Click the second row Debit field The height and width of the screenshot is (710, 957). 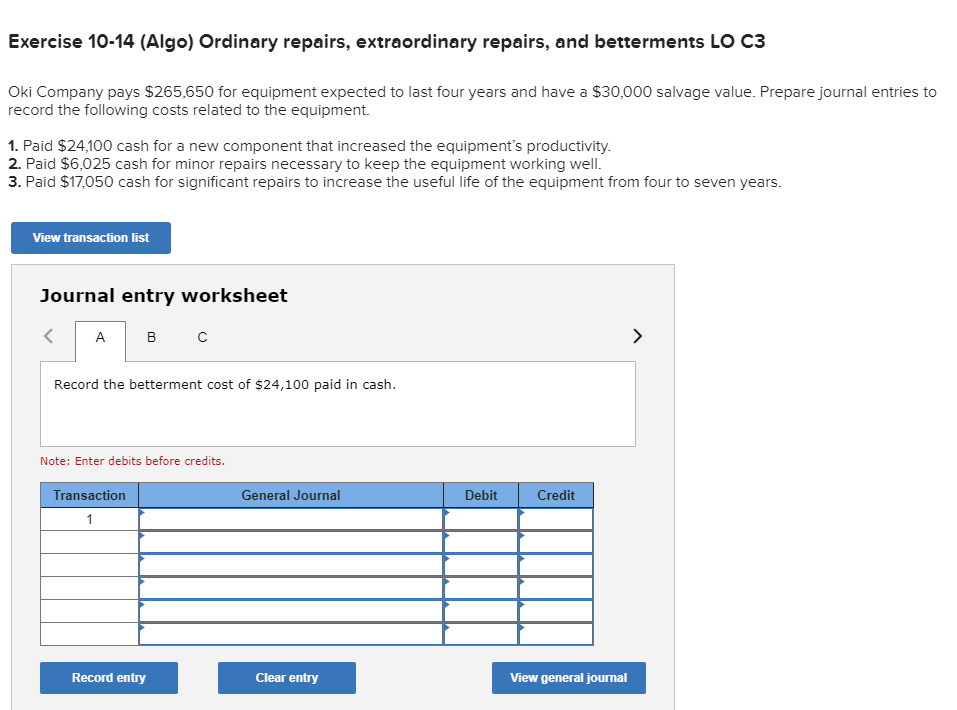tap(481, 542)
